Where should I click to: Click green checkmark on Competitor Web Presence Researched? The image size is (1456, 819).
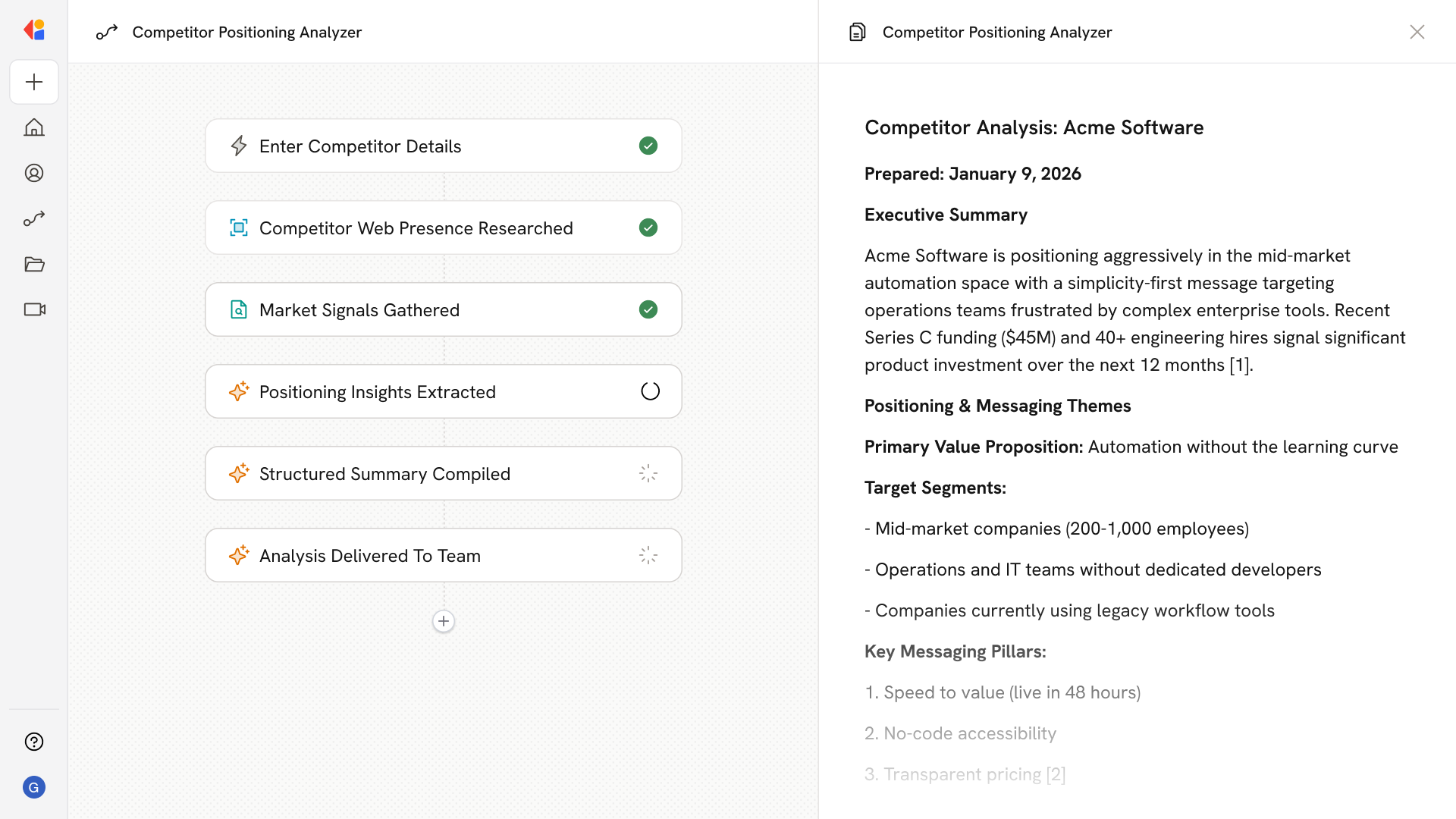[648, 227]
